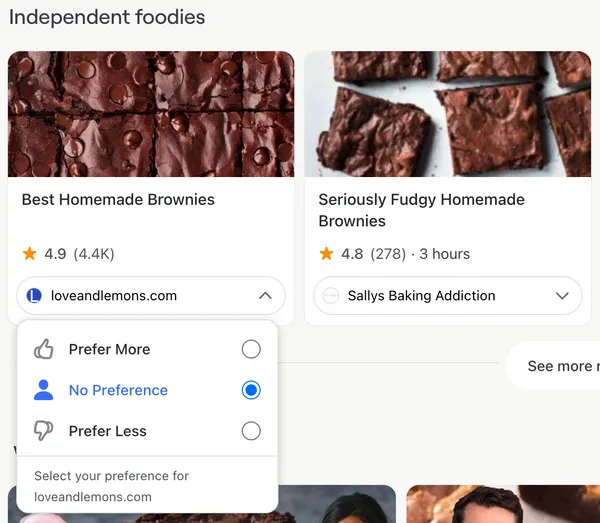Open the Sallys Baking Addiction source dropdown
Image resolution: width=600 pixels, height=523 pixels.
[448, 296]
